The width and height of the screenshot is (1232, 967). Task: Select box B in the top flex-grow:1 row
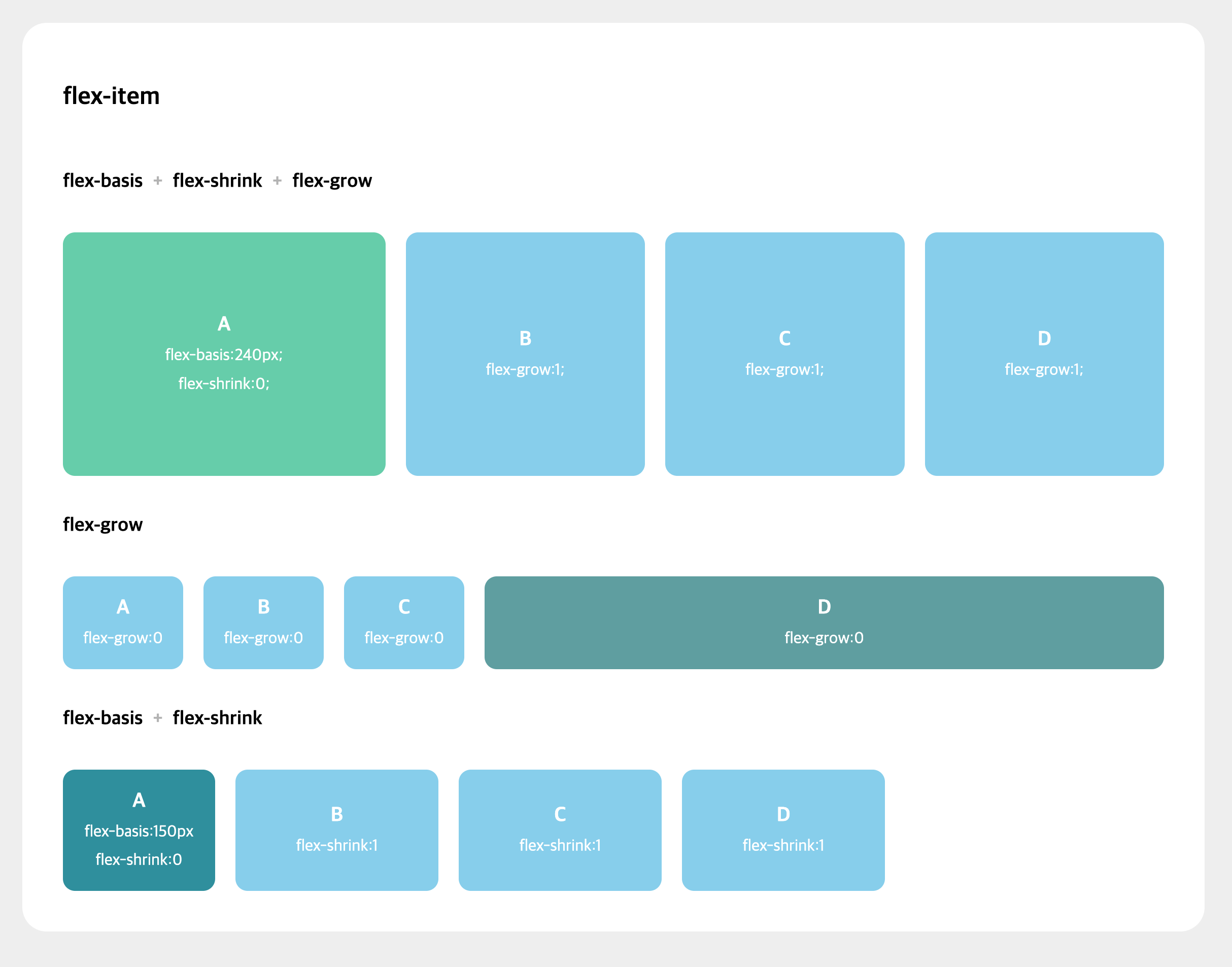coord(525,354)
